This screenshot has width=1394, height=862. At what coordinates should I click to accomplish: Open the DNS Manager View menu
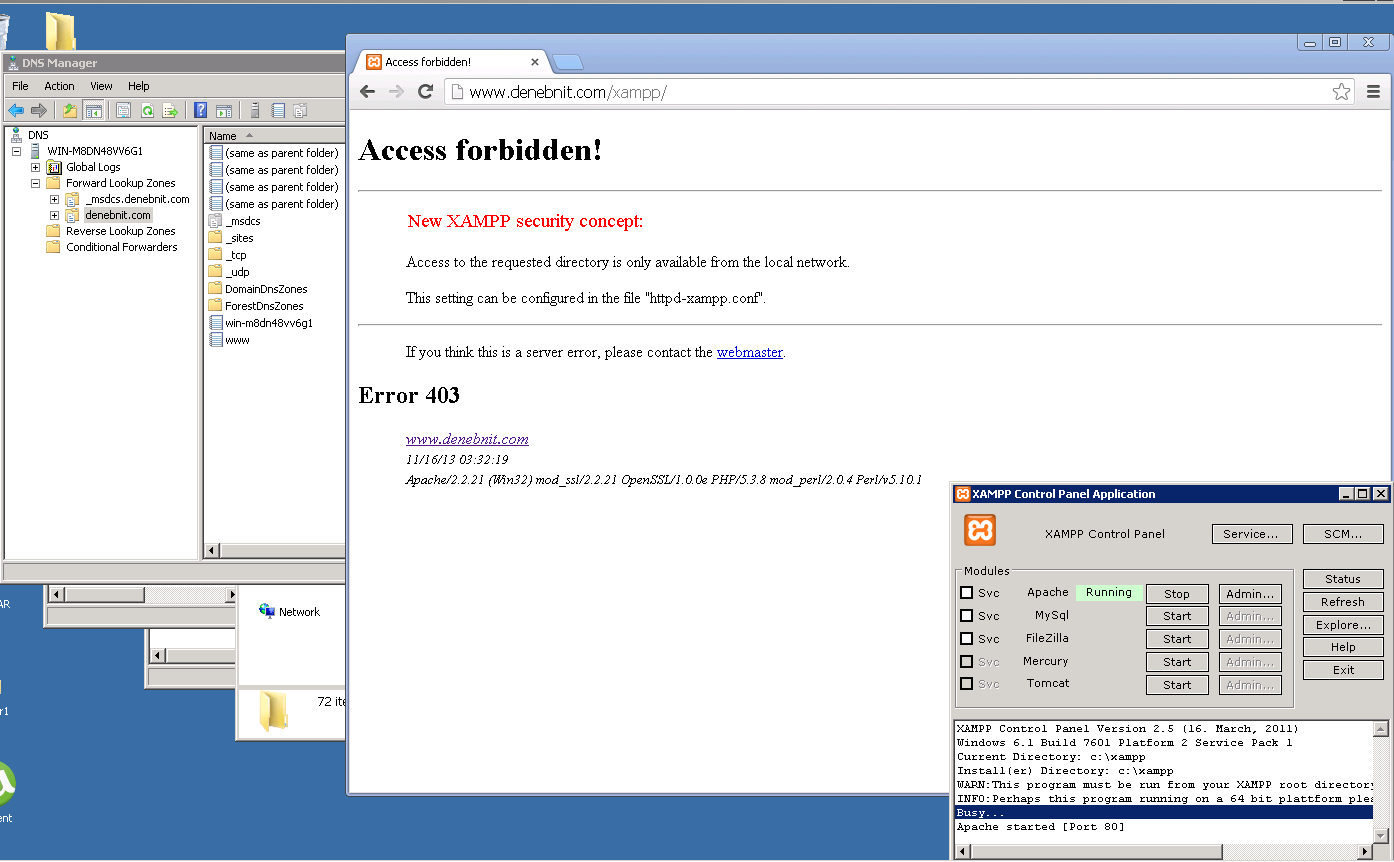[101, 86]
